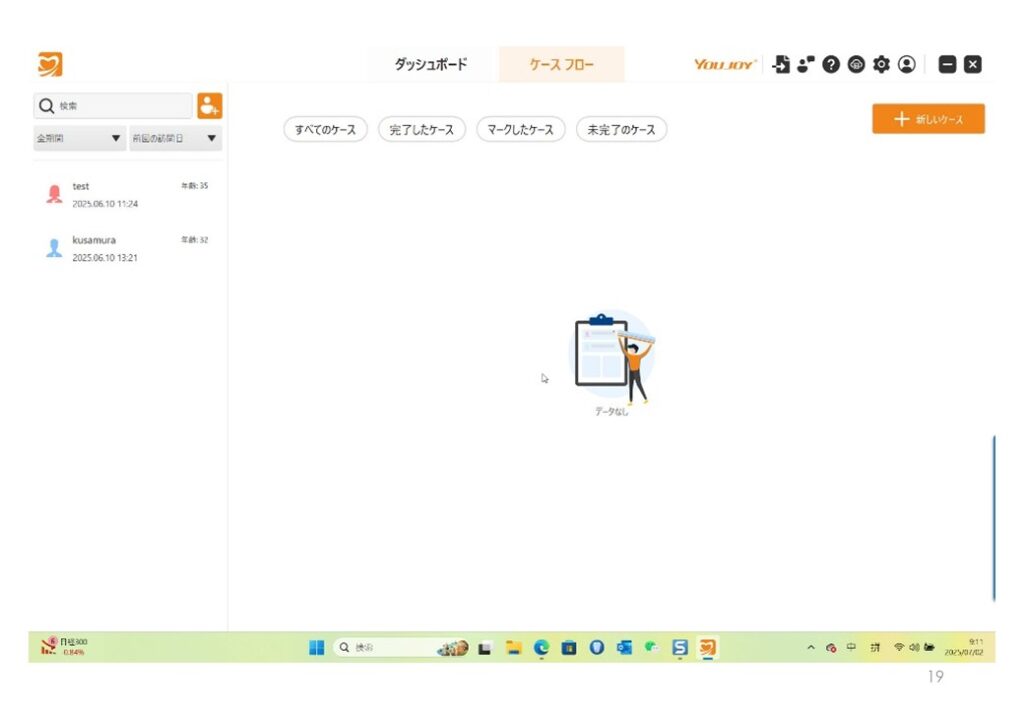The width and height of the screenshot is (1024, 709).
Task: Open the help question mark icon
Action: 831,65
